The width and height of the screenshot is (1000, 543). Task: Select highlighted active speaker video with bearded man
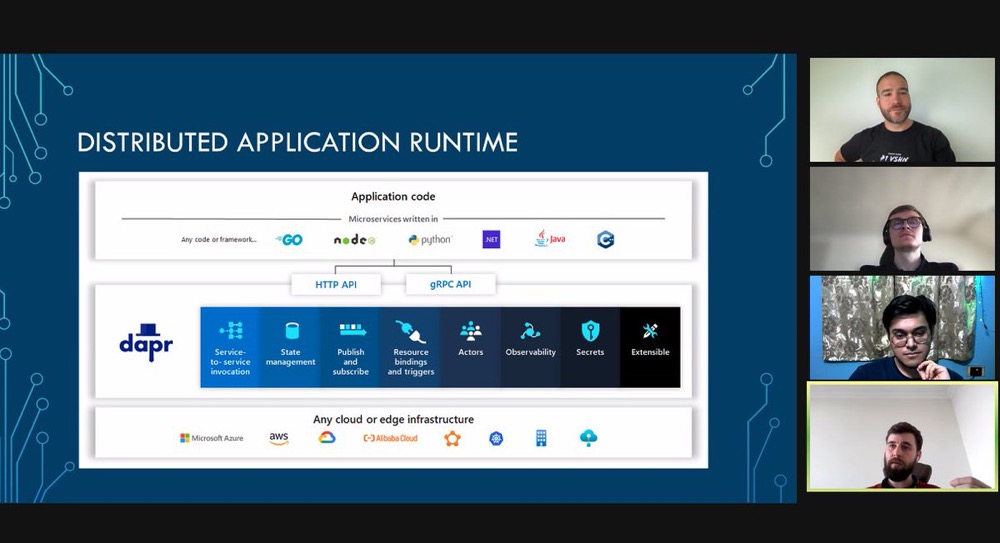pos(902,436)
